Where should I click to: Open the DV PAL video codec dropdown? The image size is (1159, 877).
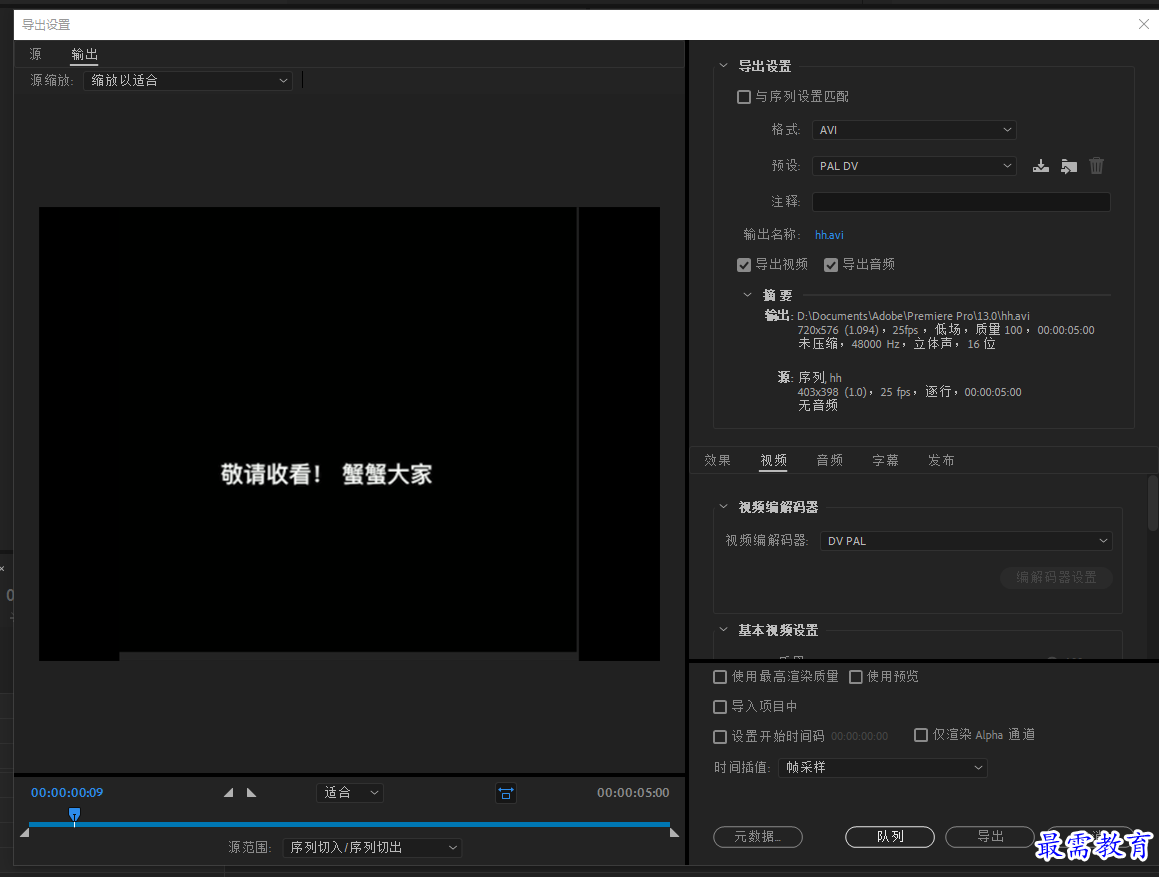click(966, 541)
